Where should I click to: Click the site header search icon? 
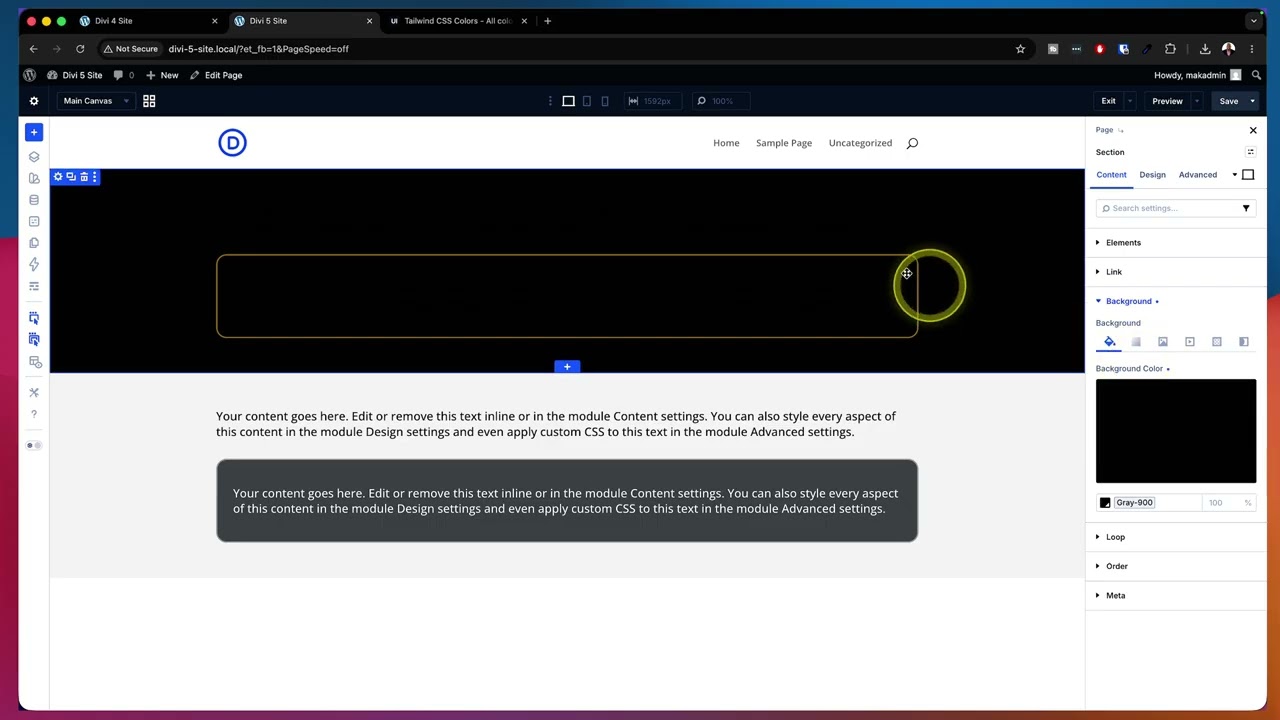coord(912,143)
